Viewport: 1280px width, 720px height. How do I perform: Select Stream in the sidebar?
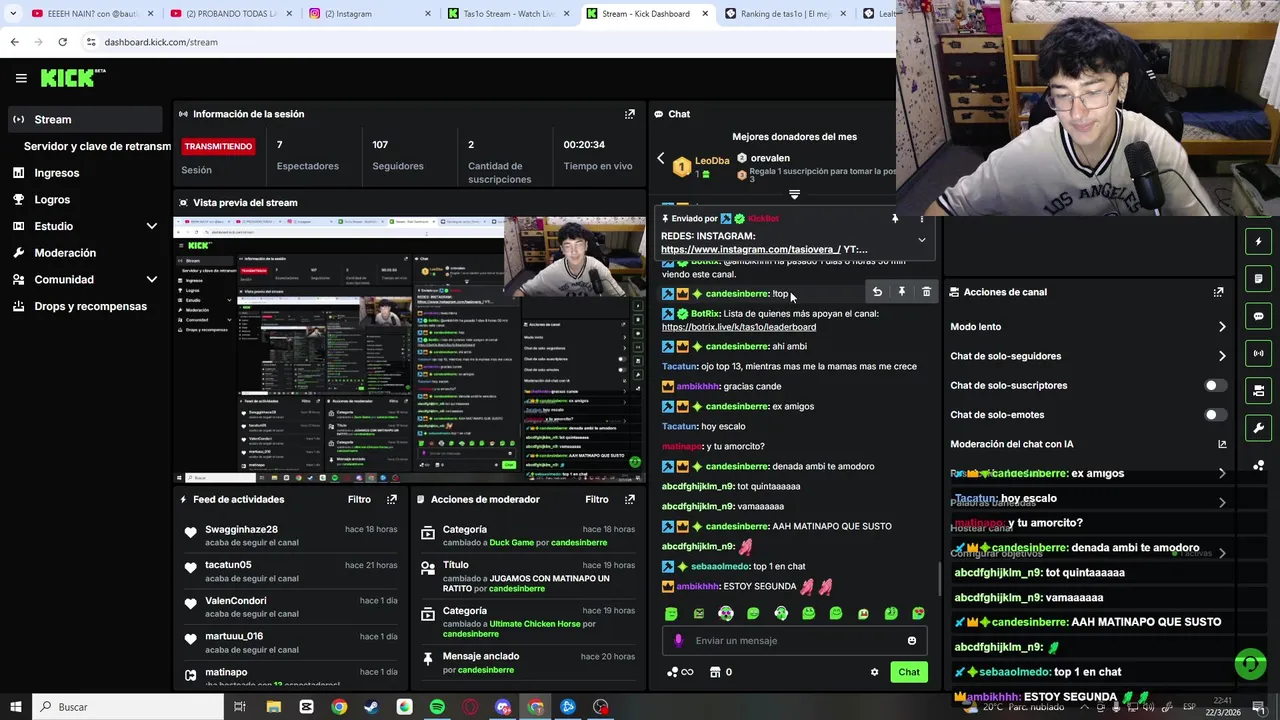tap(84, 119)
